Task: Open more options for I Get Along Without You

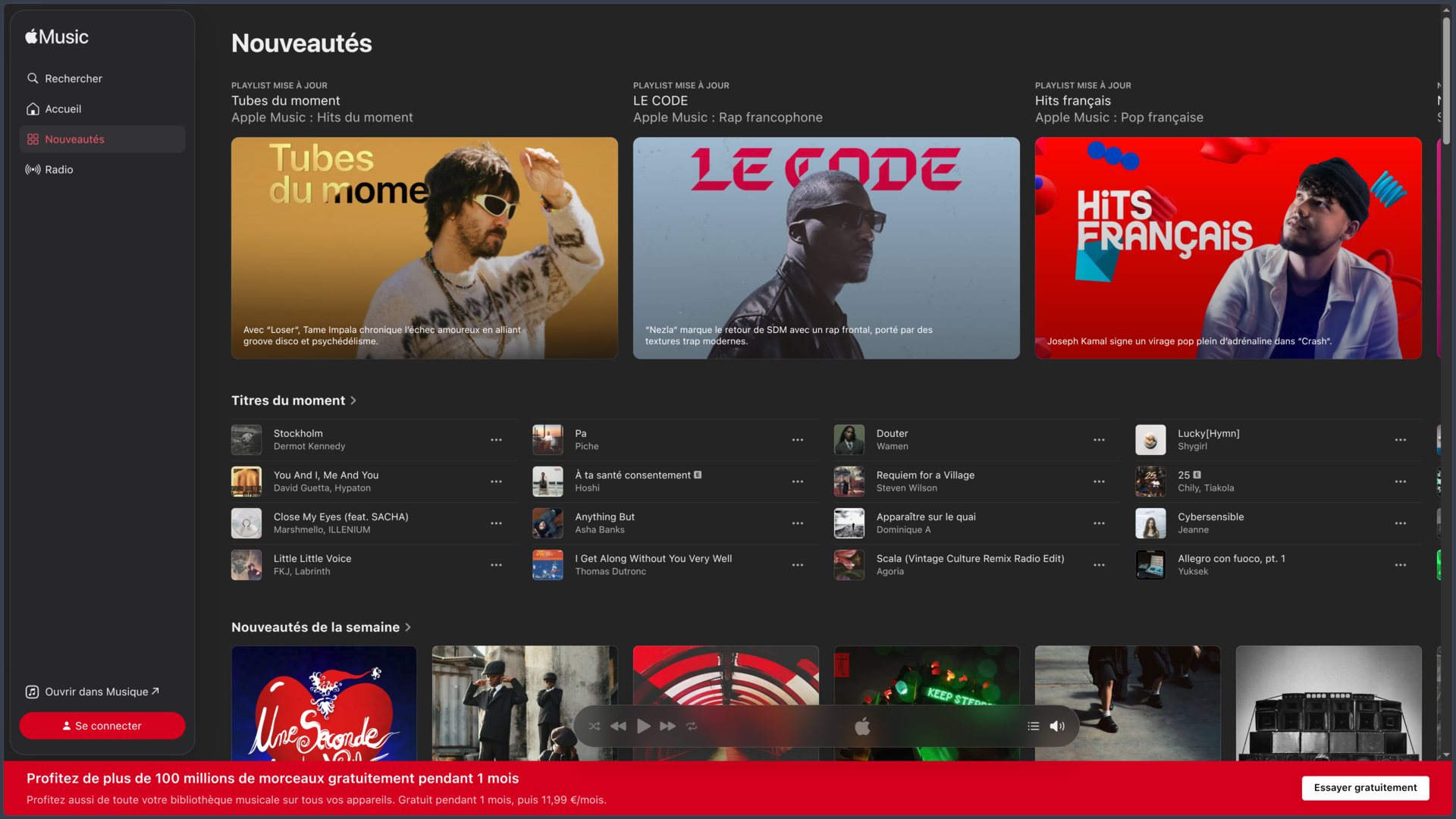Action: click(798, 565)
